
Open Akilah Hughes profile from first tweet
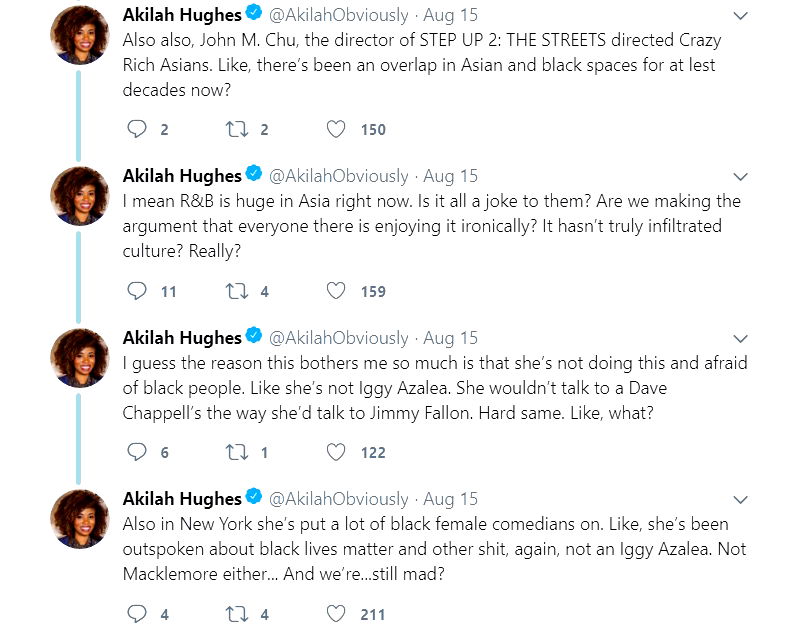click(x=182, y=15)
